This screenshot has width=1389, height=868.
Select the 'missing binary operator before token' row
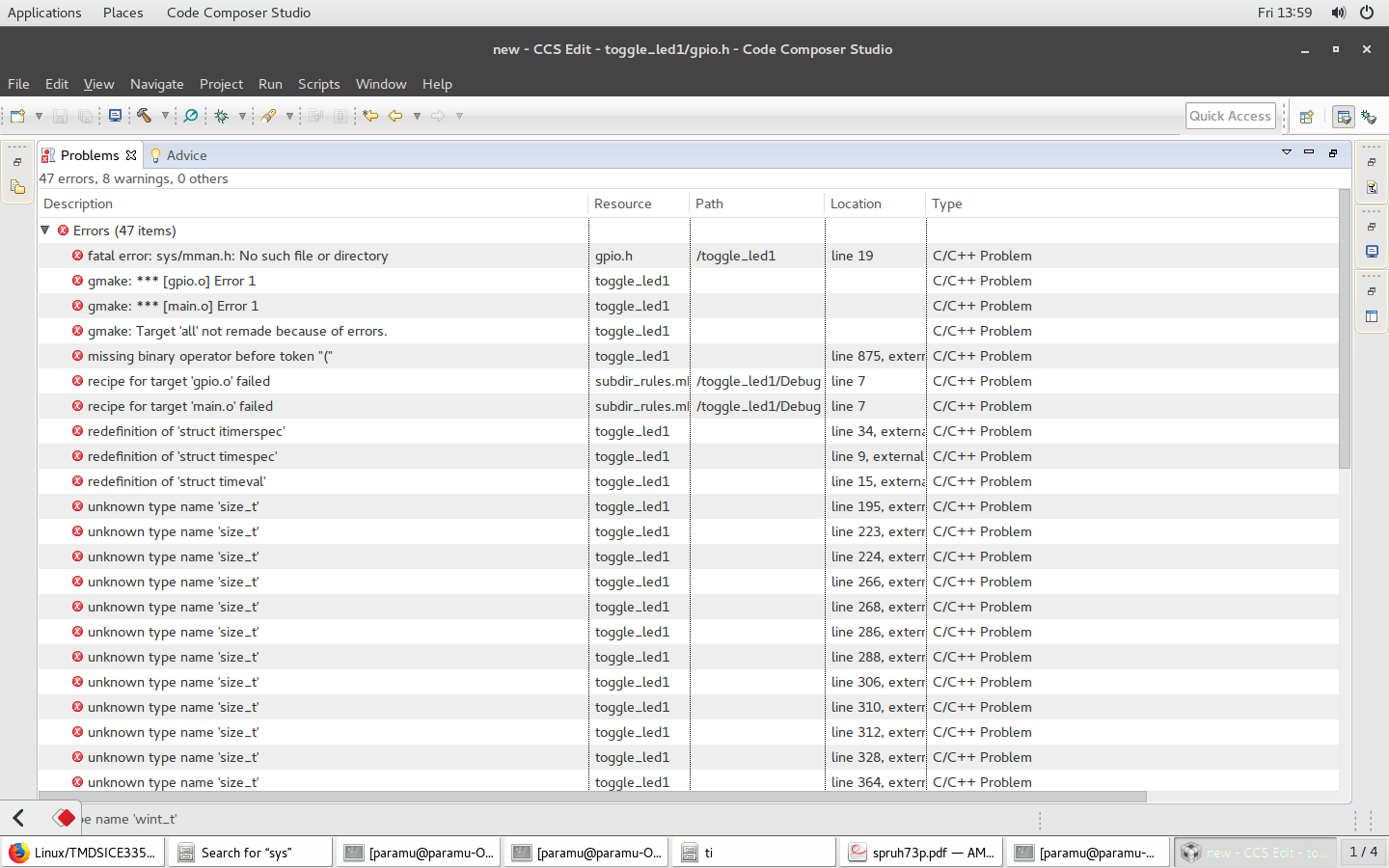click(x=689, y=356)
